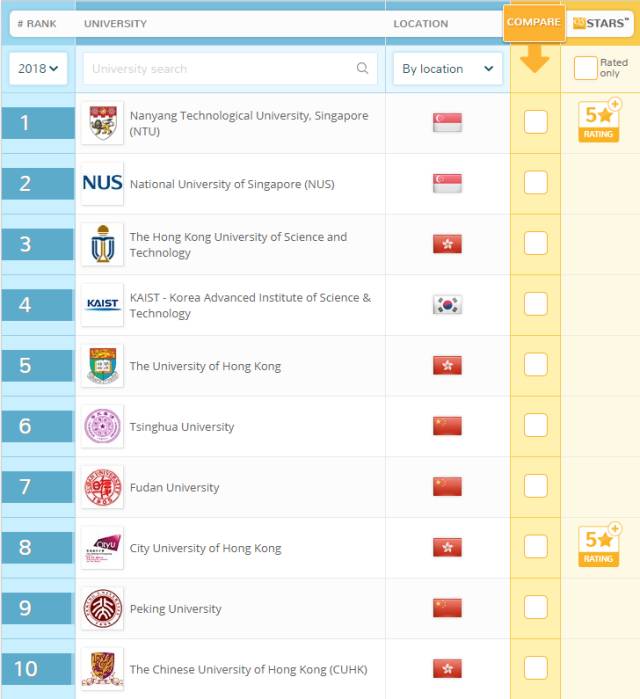
Task: Check the compare box for Nanyang Technological University
Action: coord(536,122)
